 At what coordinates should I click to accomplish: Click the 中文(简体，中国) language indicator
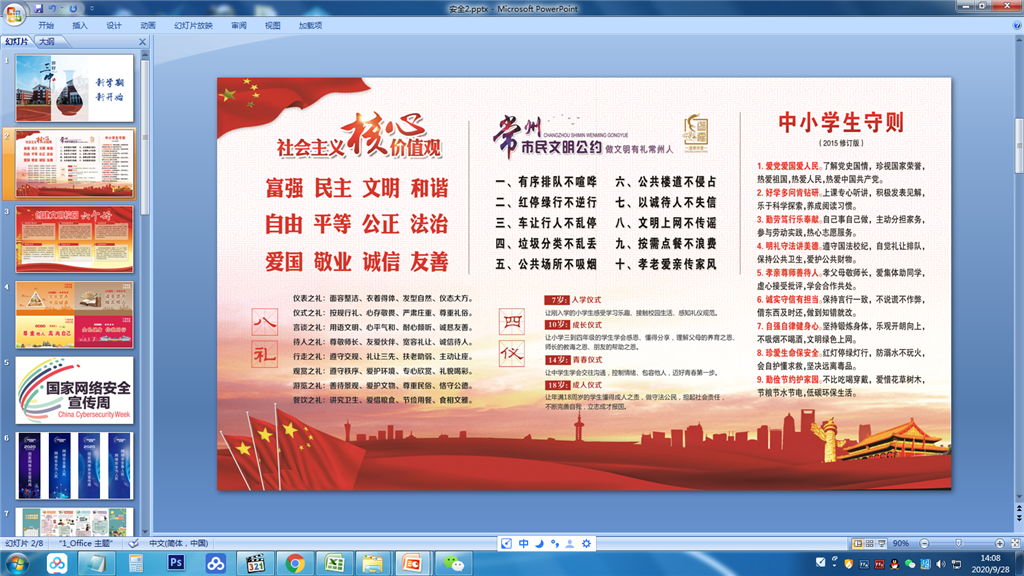[x=178, y=543]
